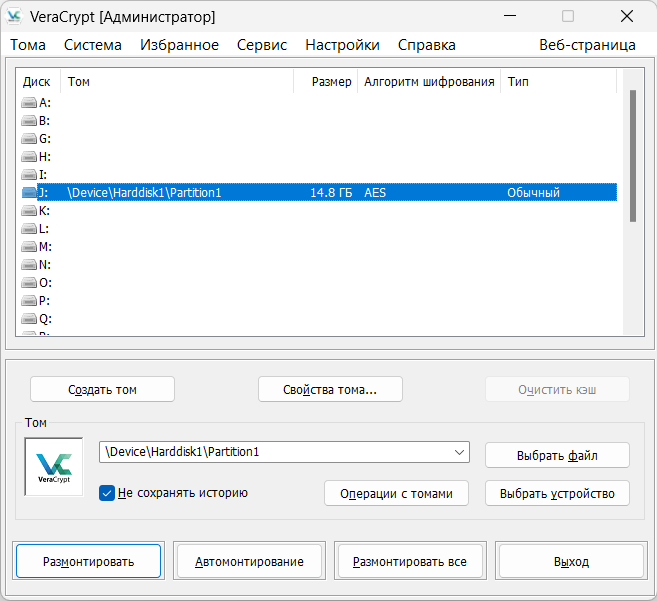Screen dimensions: 657x601
Task: Click the drive G: icon
Action: [29, 138]
